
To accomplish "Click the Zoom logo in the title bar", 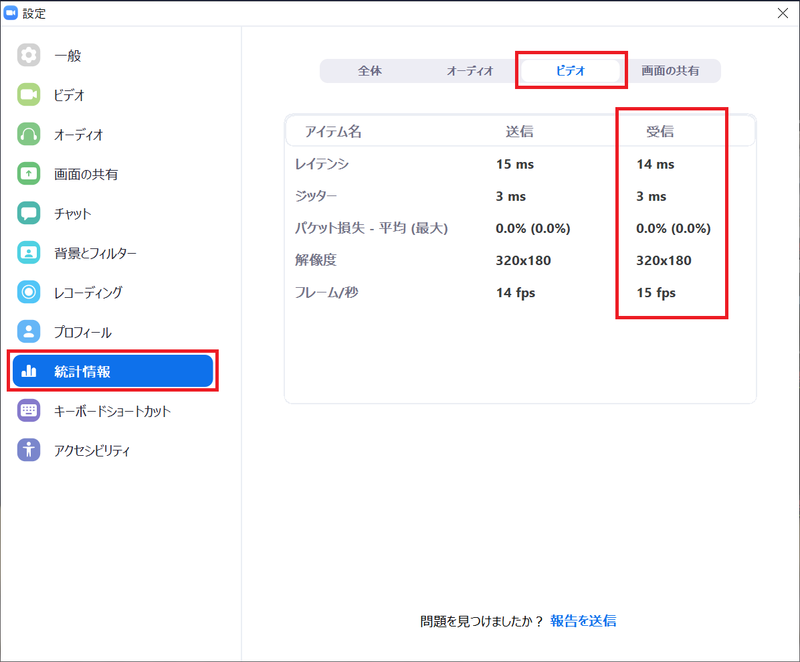I will point(11,13).
